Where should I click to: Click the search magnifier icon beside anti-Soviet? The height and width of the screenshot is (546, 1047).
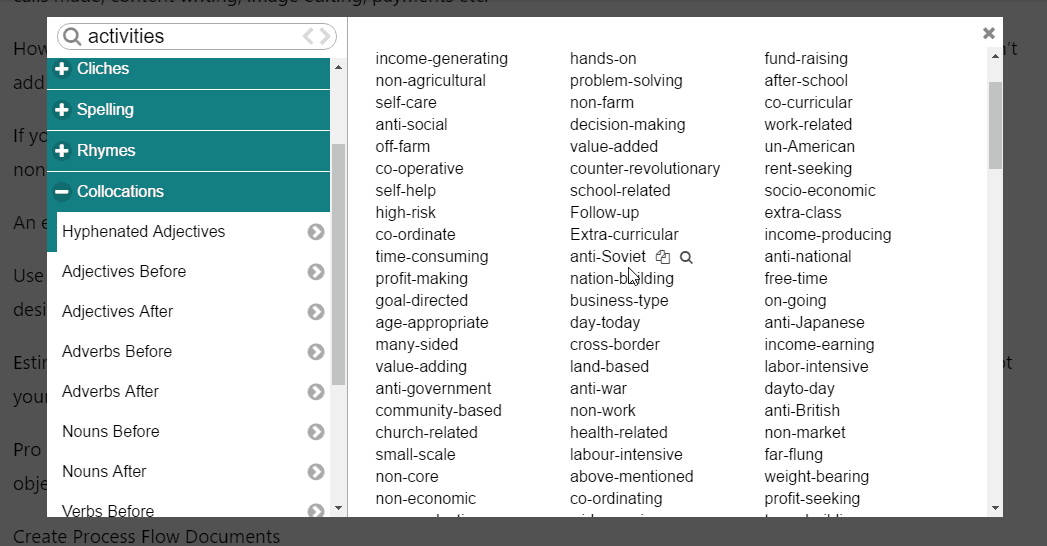686,257
